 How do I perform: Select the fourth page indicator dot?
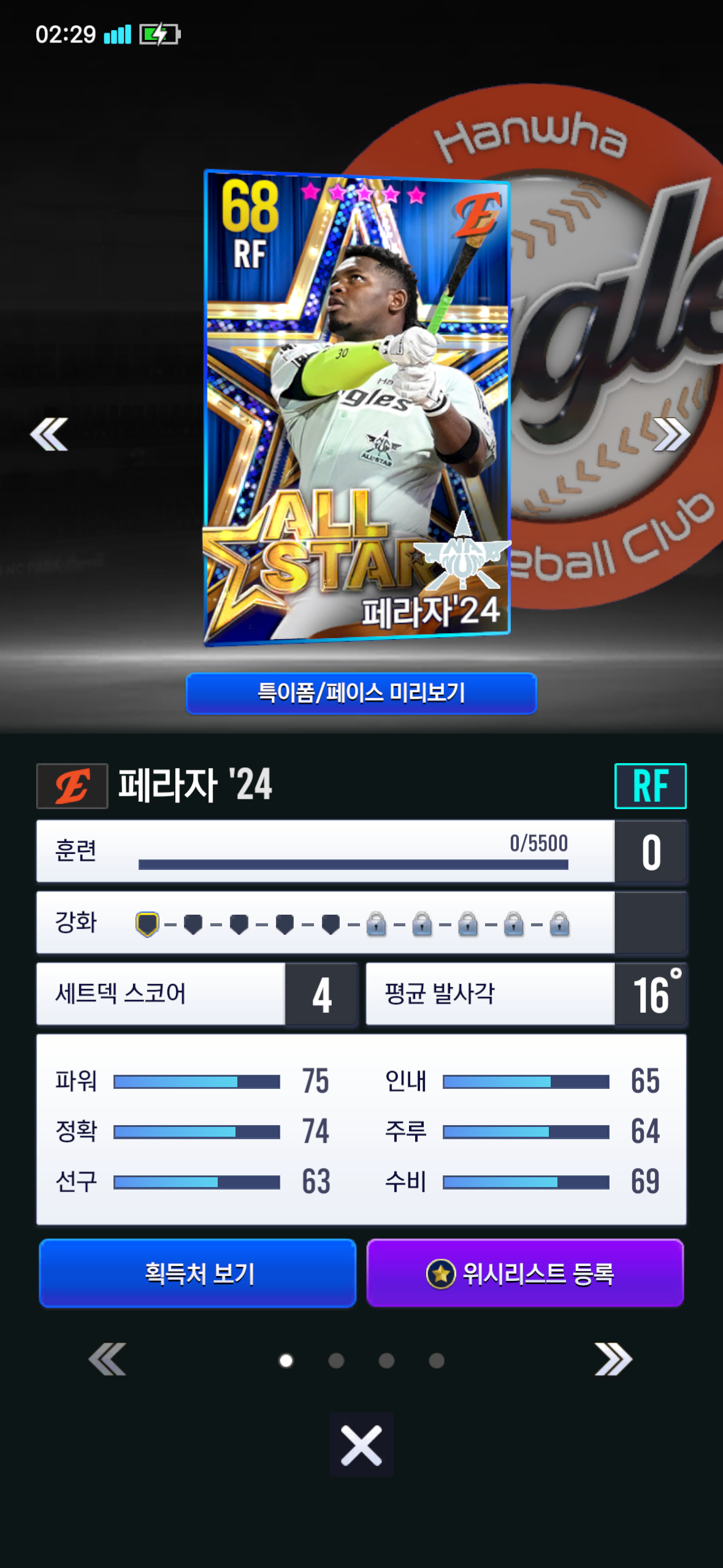[437, 1361]
